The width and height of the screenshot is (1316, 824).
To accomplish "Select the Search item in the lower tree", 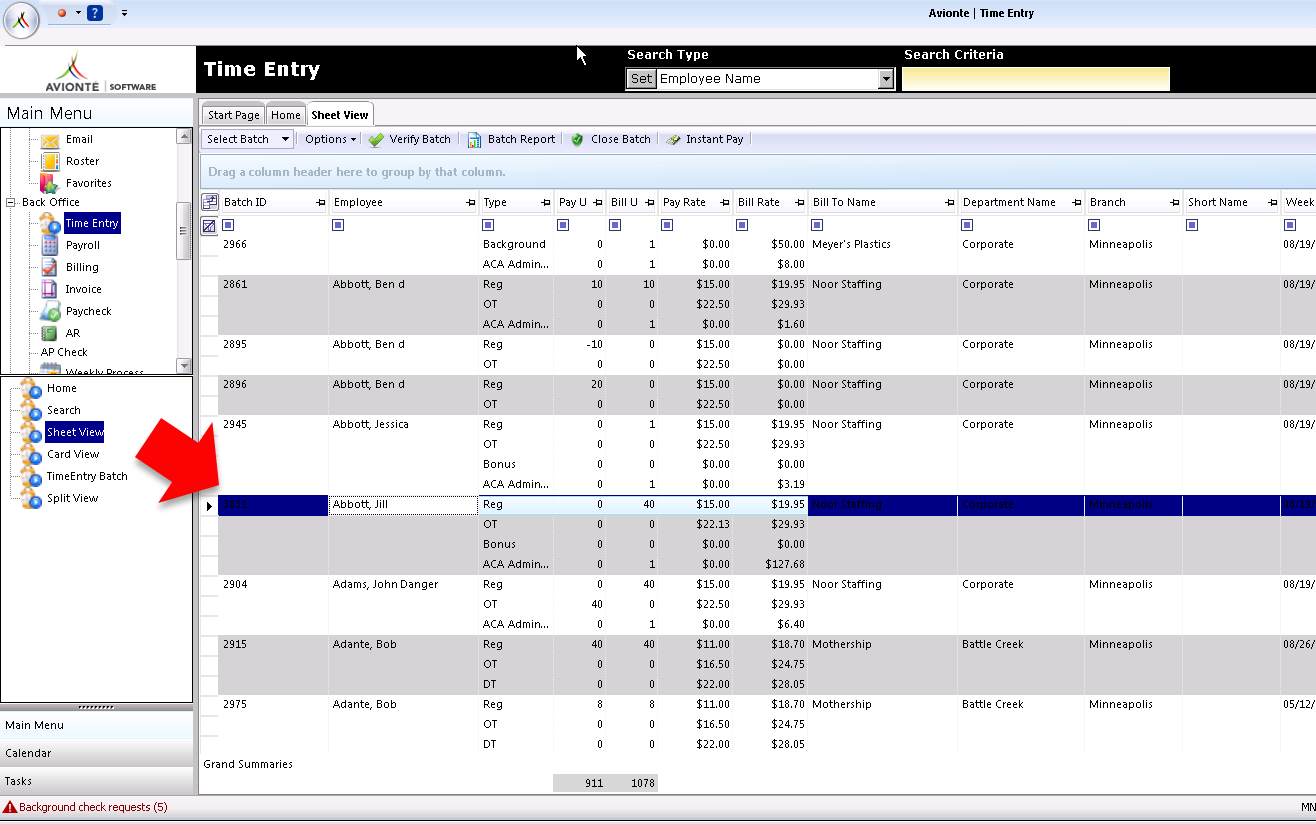I will (x=64, y=410).
